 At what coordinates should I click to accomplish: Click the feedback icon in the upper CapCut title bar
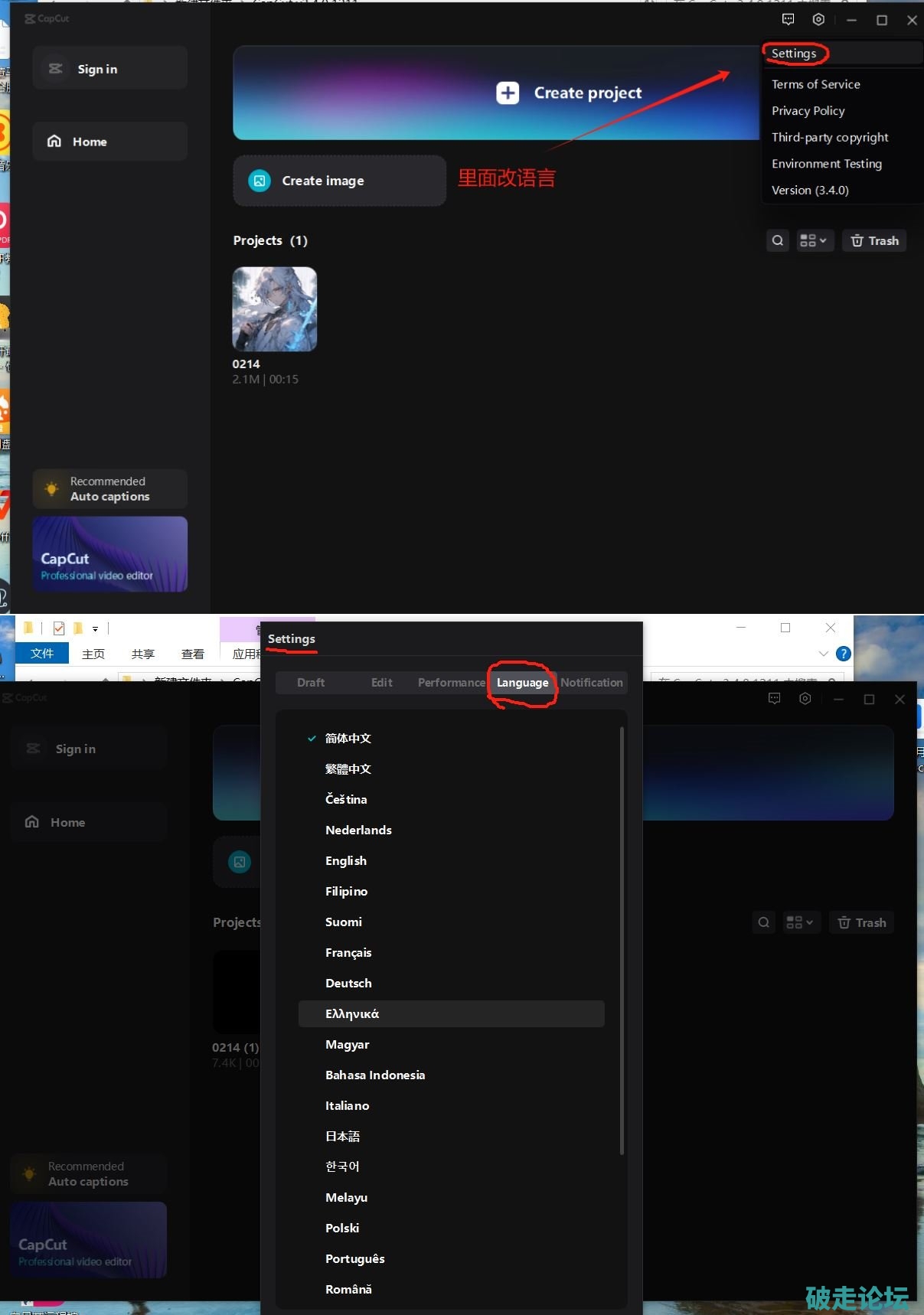click(x=788, y=20)
